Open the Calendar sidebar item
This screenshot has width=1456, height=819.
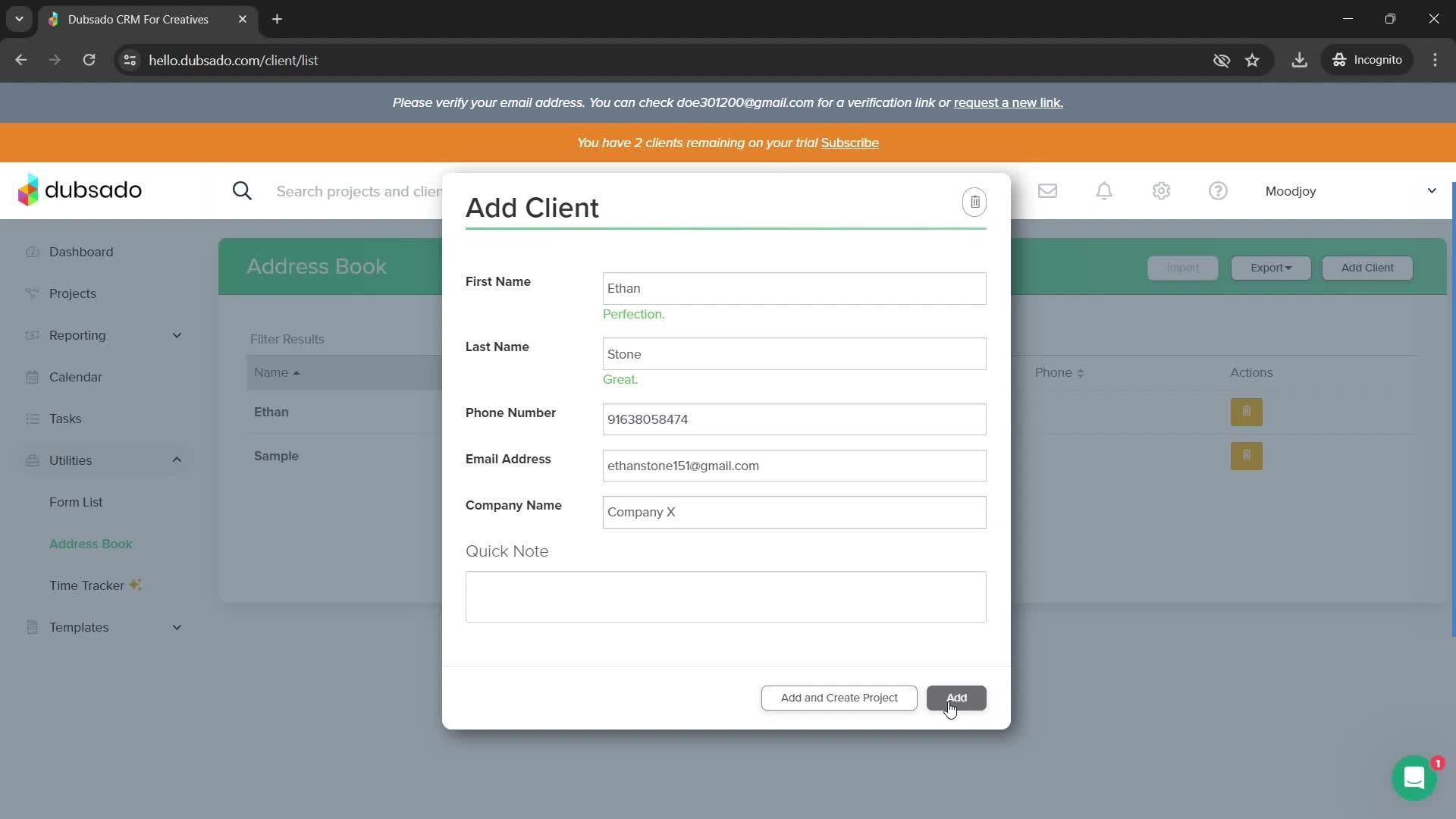[x=75, y=377]
